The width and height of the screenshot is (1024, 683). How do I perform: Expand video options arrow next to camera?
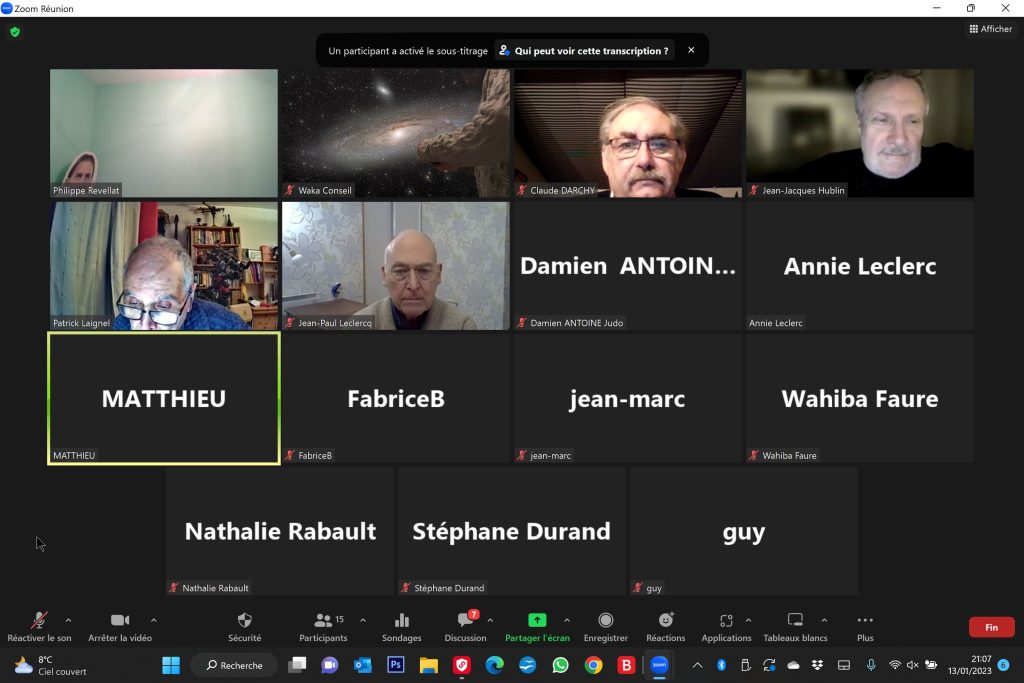[x=153, y=620]
